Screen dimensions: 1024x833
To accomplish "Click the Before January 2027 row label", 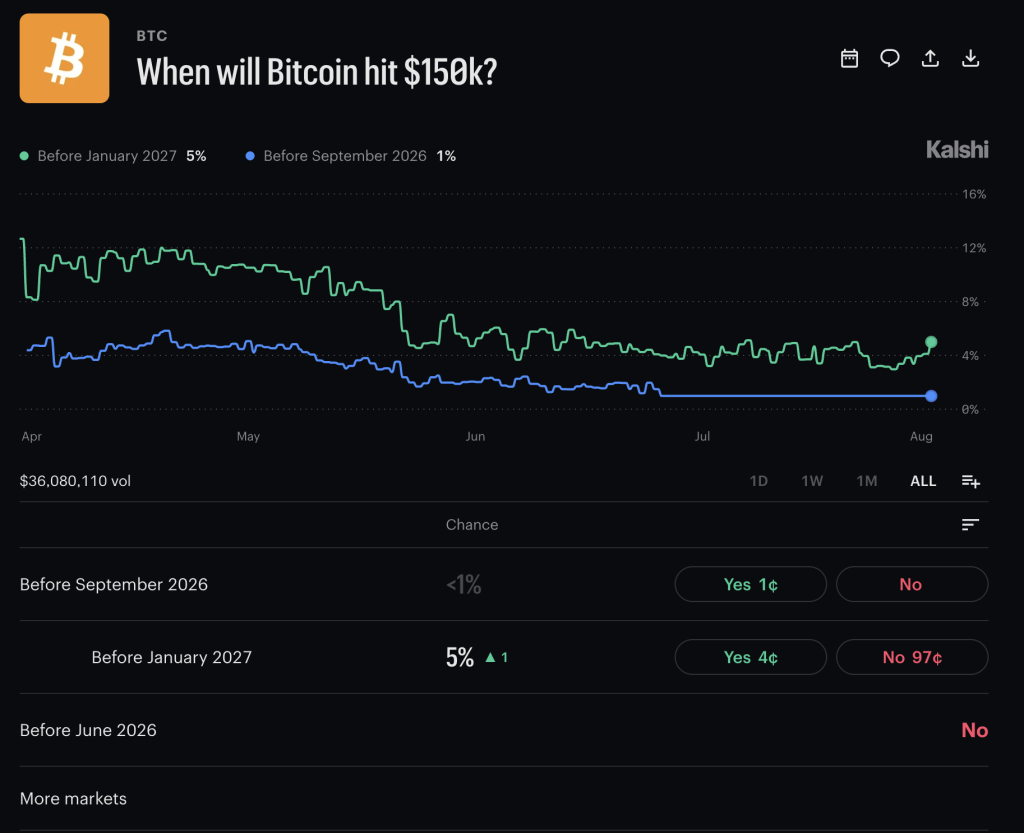I will coord(171,657).
